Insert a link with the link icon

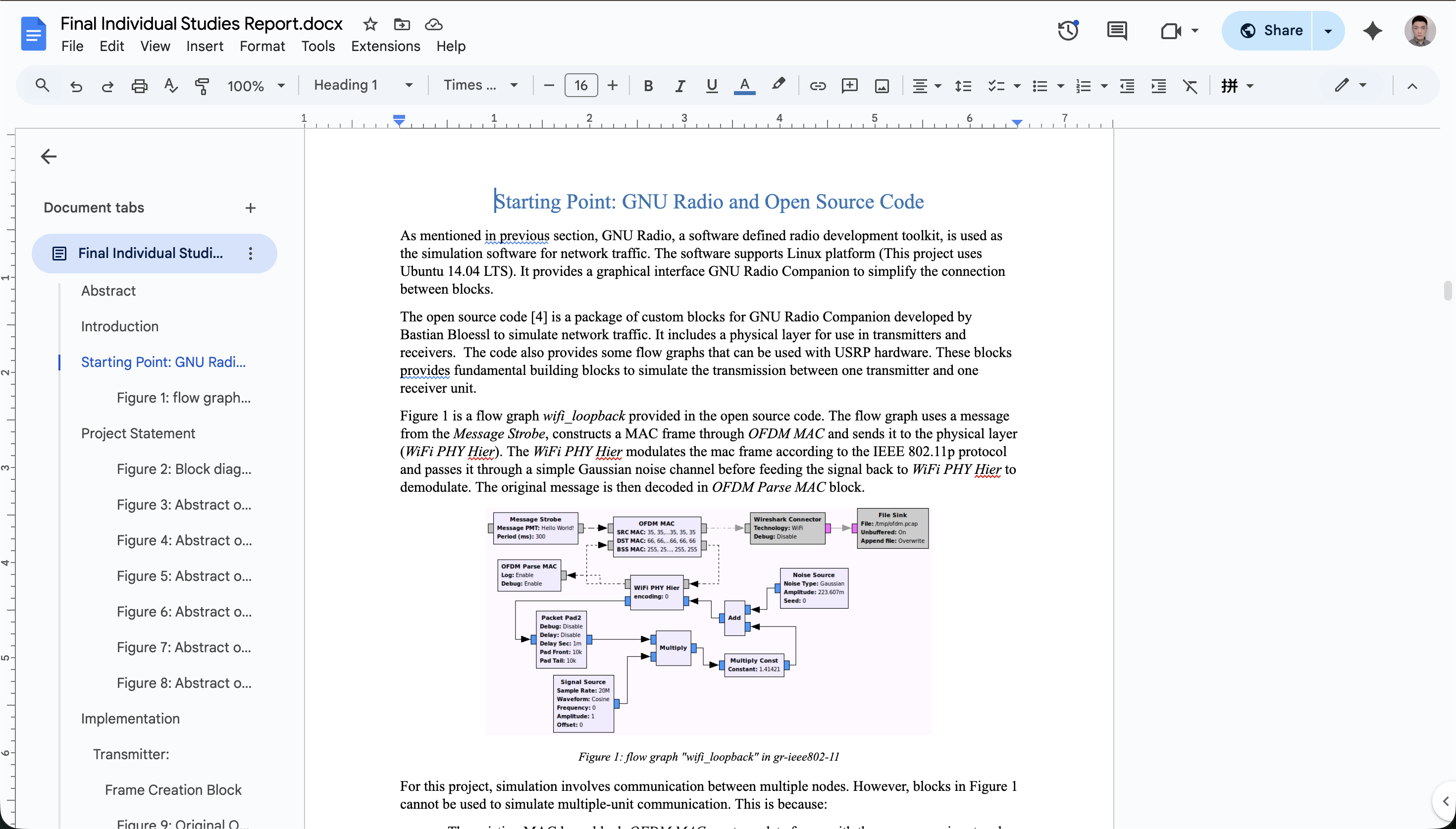click(817, 86)
